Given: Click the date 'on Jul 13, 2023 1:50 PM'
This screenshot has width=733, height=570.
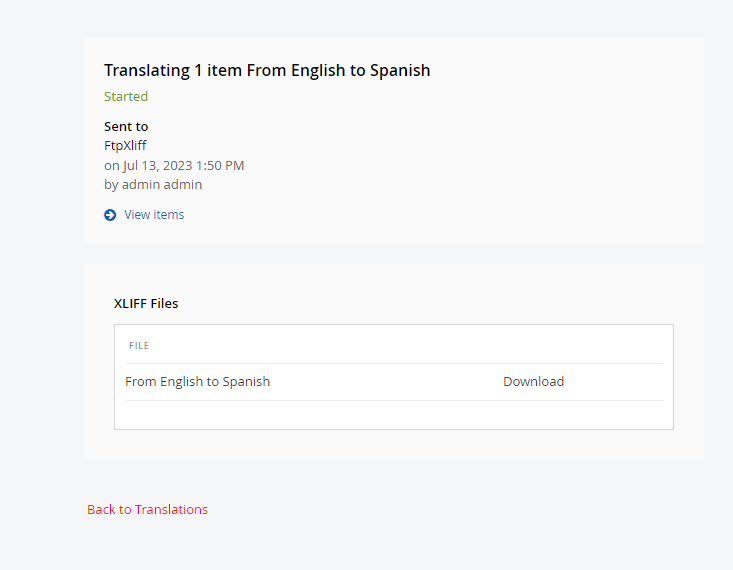Looking at the screenshot, I should coord(174,166).
